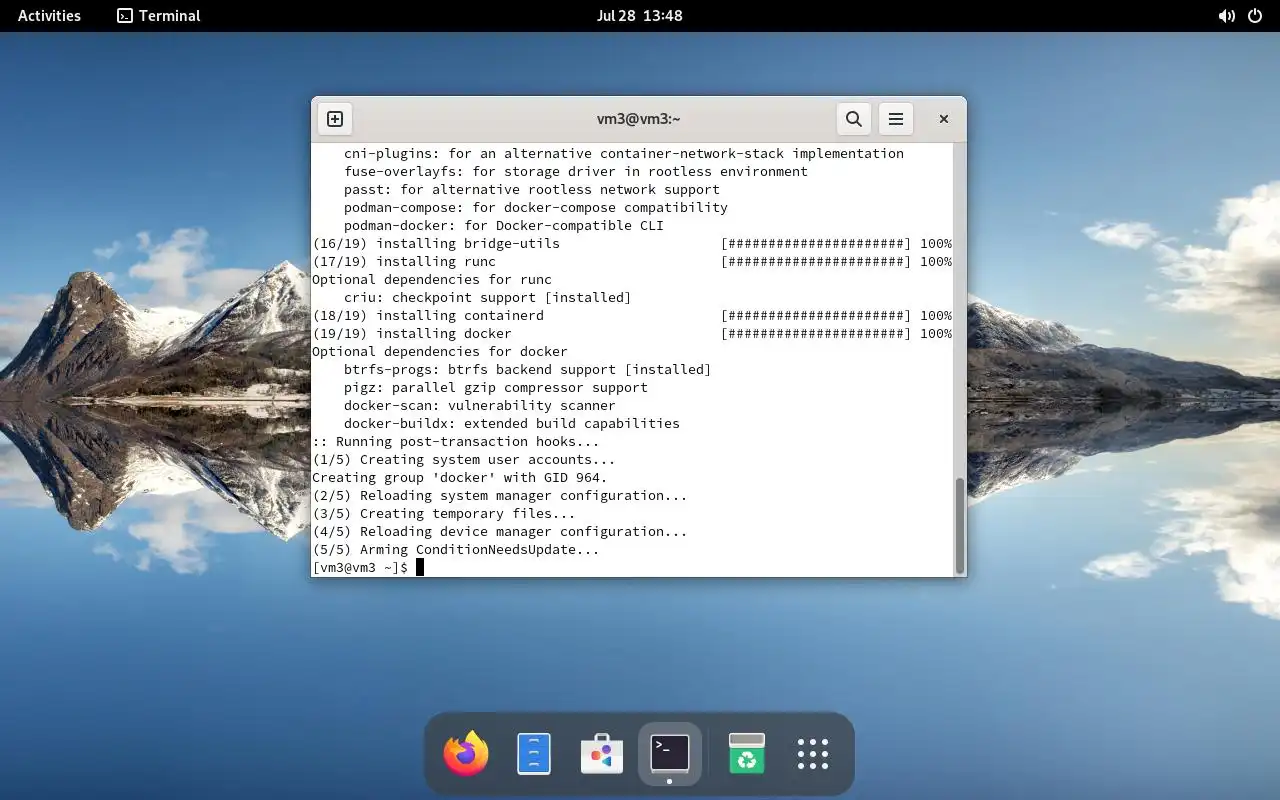Open the terminal search tool

pos(853,119)
